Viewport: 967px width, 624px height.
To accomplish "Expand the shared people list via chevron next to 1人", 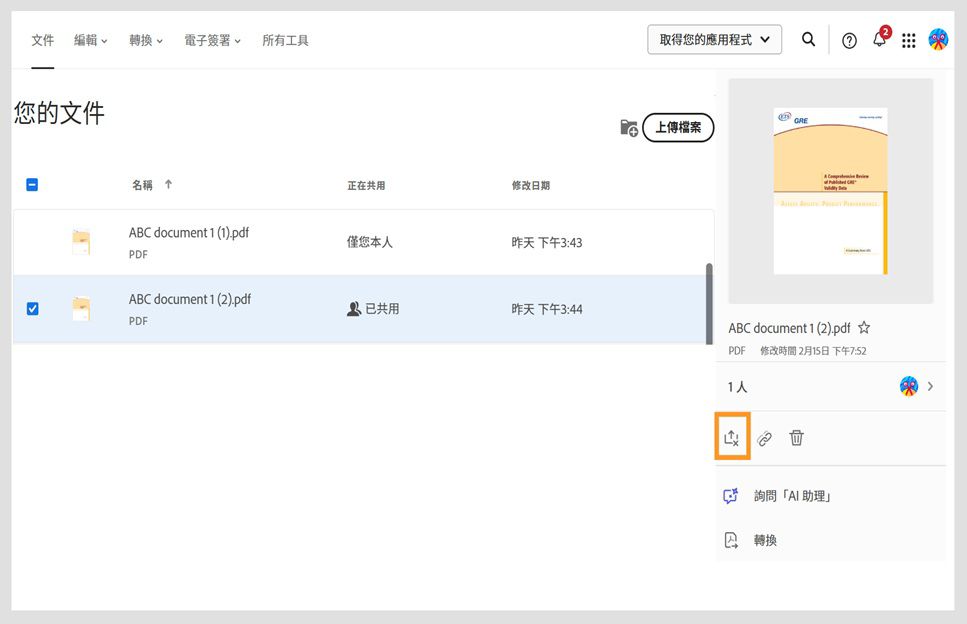I will [x=930, y=386].
